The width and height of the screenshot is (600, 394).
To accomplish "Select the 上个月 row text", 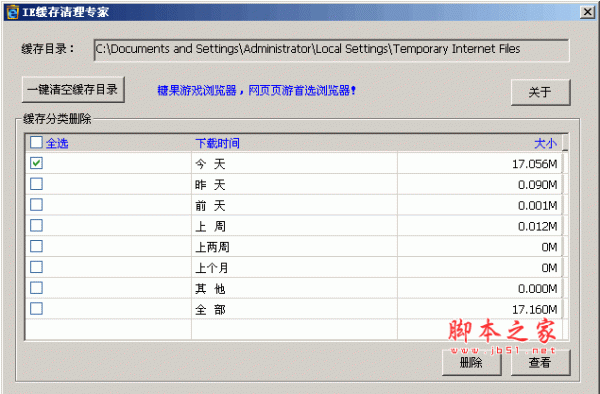I will pos(212,268).
